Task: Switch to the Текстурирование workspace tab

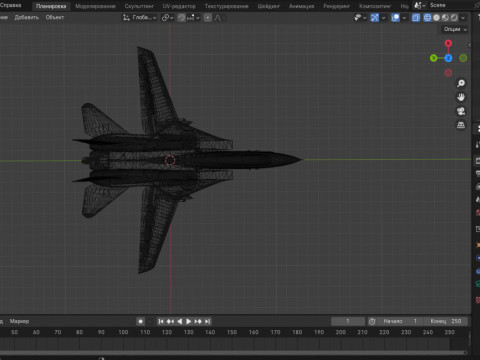Action: (226, 6)
